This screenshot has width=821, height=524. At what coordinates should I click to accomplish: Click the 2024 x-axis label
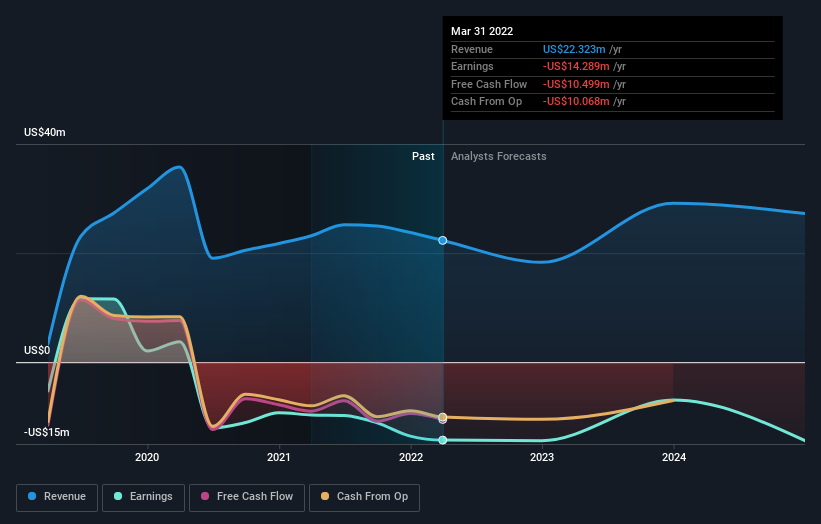pyautogui.click(x=674, y=457)
